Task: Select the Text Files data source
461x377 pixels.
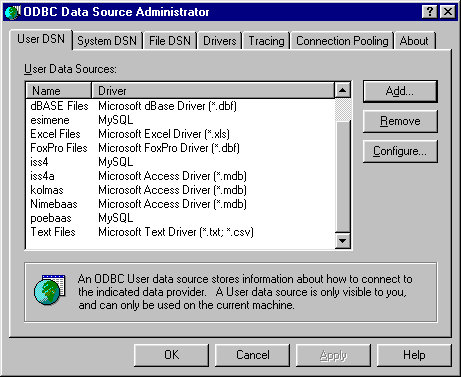Action: point(53,232)
